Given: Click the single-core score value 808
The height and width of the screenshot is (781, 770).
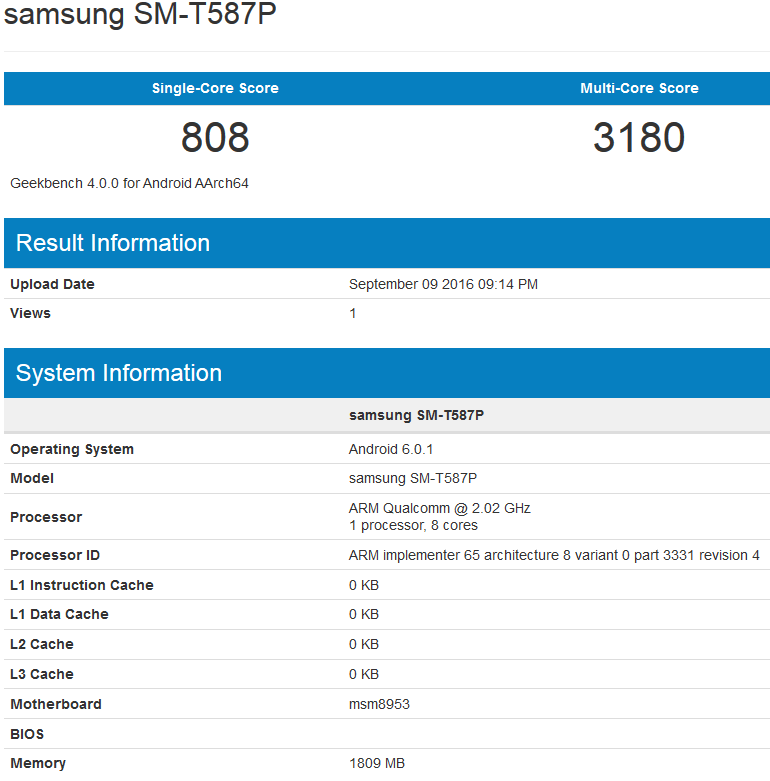Looking at the screenshot, I should point(215,137).
